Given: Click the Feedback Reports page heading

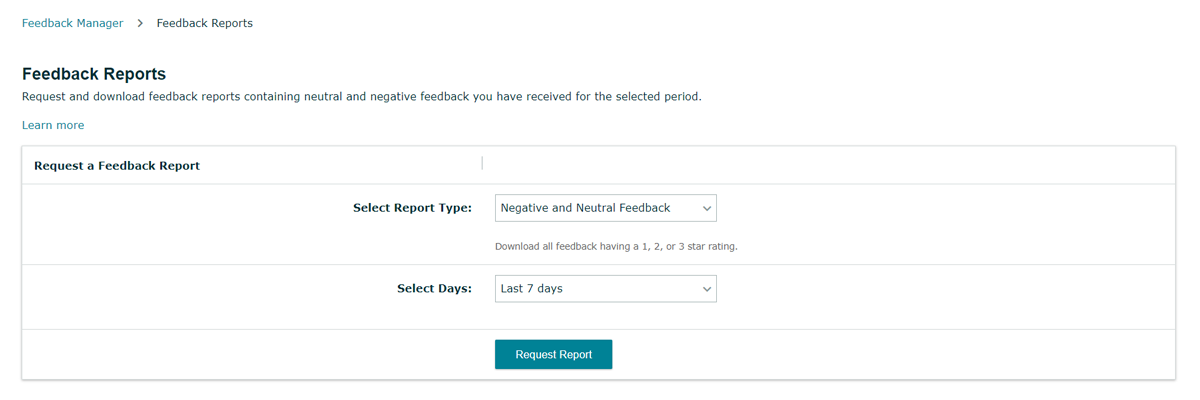Looking at the screenshot, I should [x=94, y=74].
